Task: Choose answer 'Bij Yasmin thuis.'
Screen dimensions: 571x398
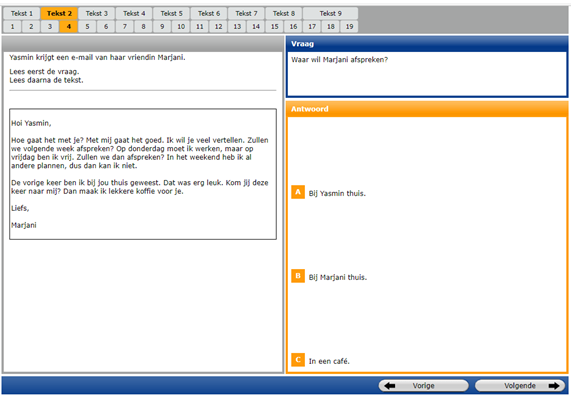Action: (337, 193)
